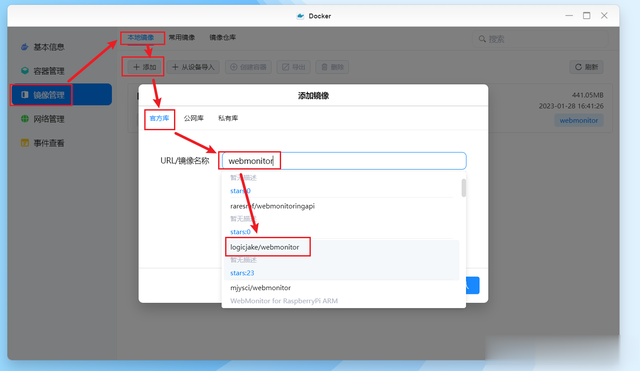Click the suggestion list scrollbar
This screenshot has width=640, height=371.
464,188
